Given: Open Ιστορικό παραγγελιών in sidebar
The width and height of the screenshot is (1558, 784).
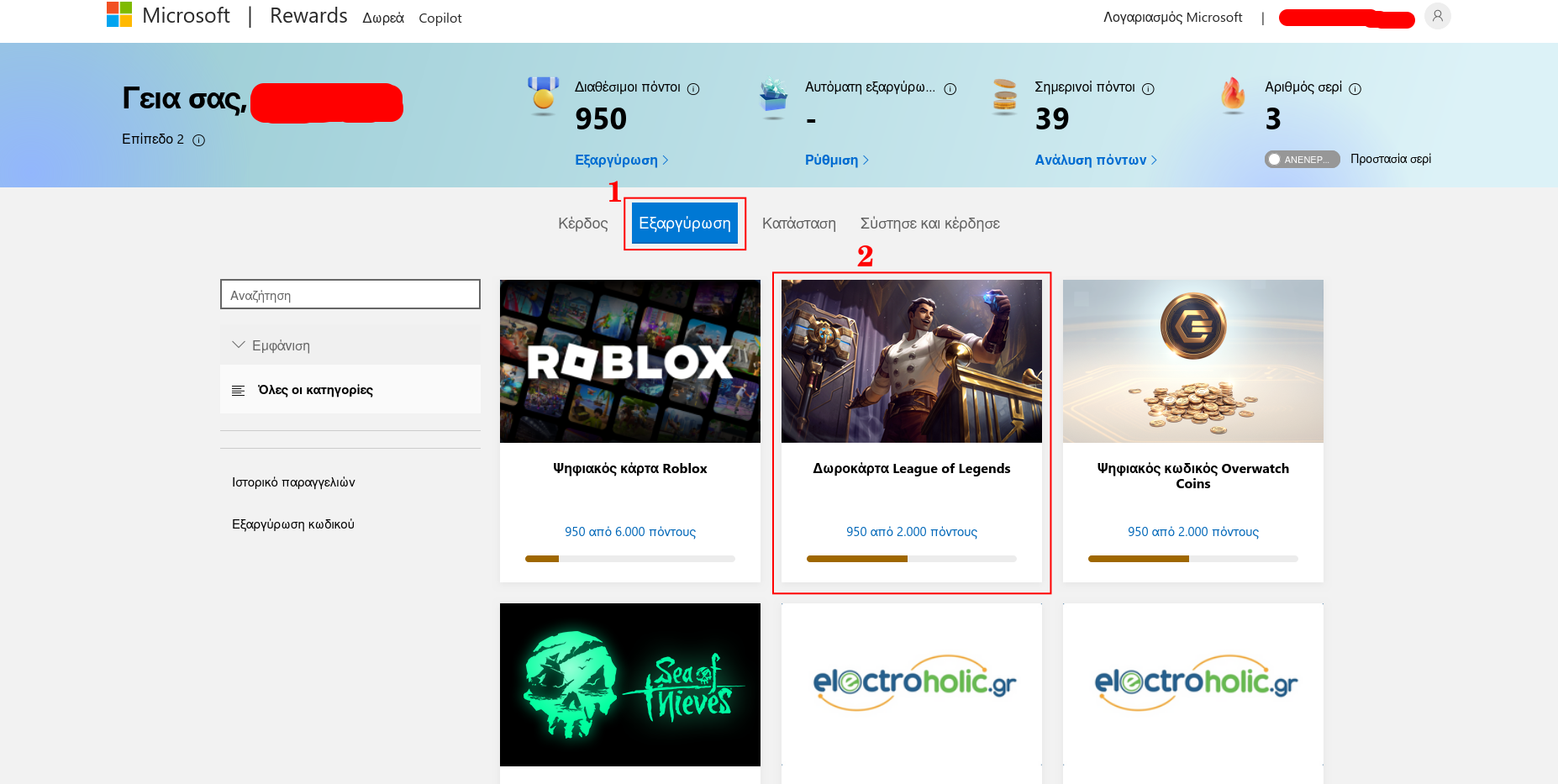Looking at the screenshot, I should point(293,482).
